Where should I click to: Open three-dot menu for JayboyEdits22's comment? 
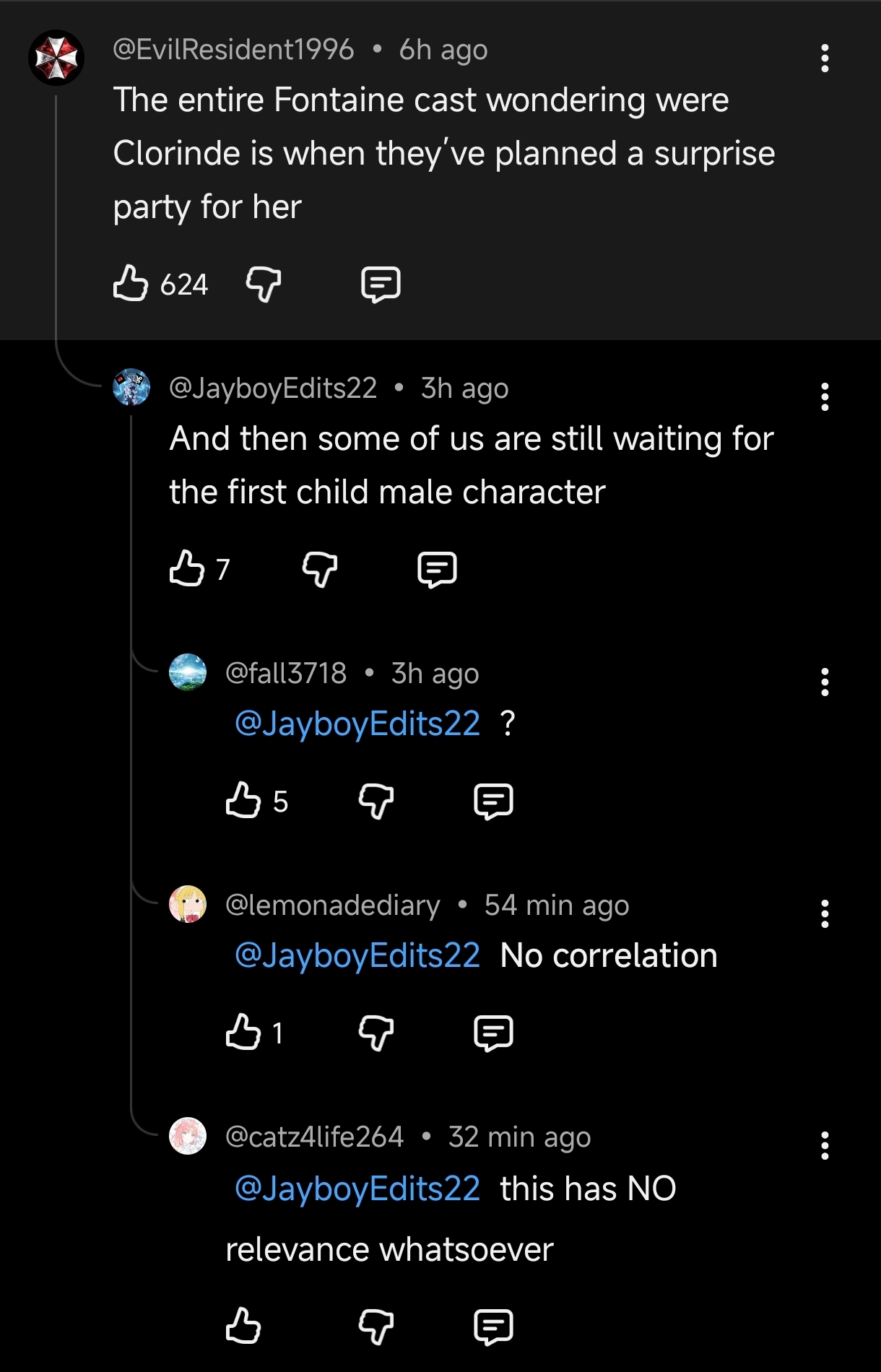pos(825,397)
